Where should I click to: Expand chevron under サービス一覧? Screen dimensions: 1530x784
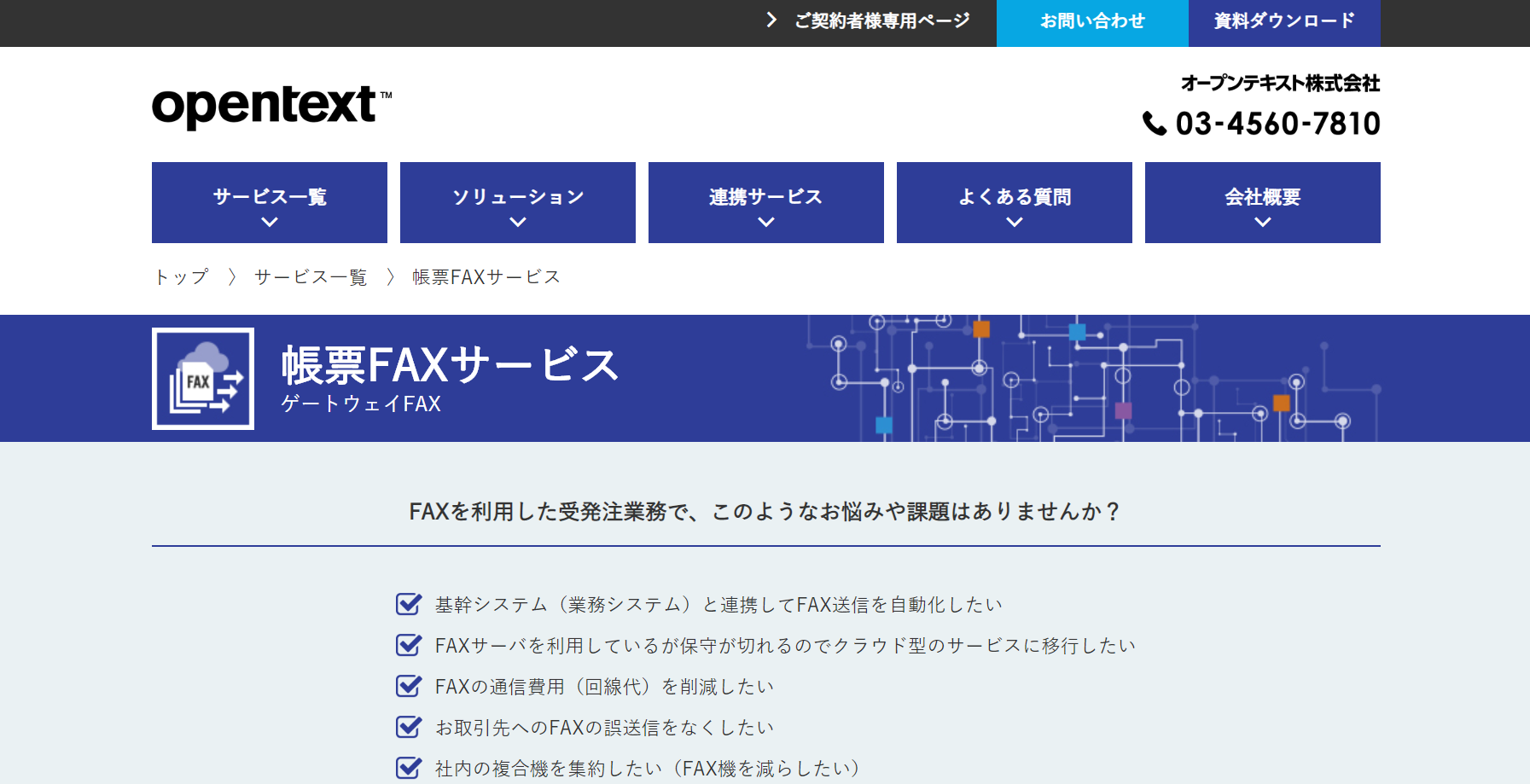pyautogui.click(x=270, y=222)
